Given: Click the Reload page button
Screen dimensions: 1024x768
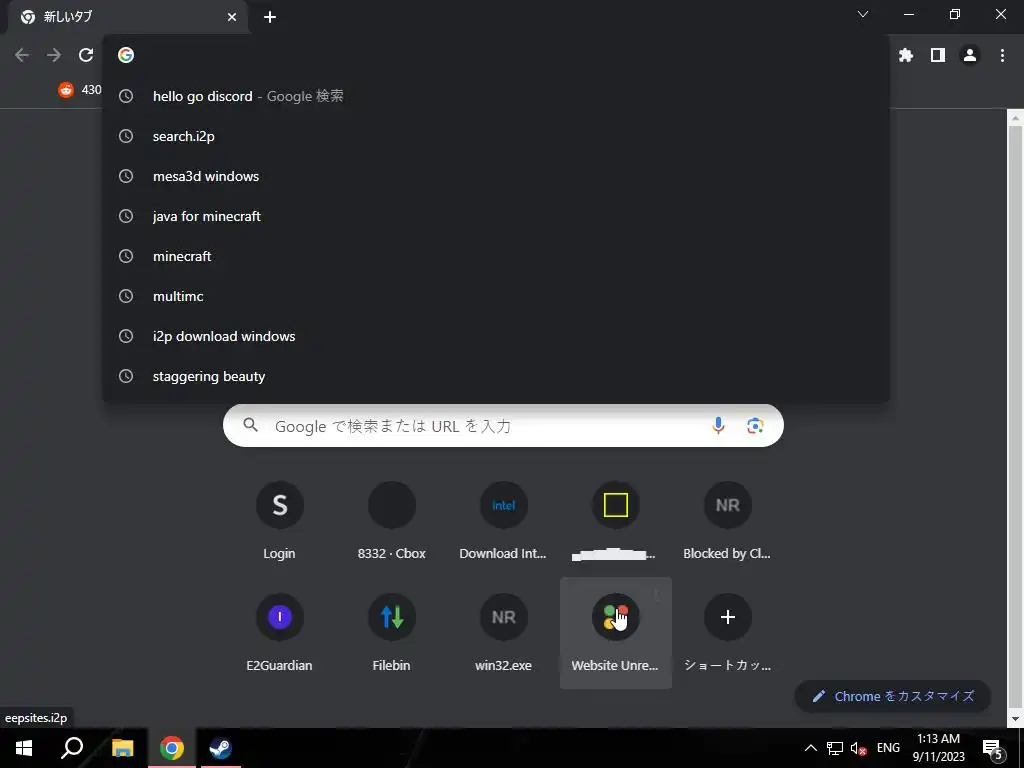Looking at the screenshot, I should [86, 56].
